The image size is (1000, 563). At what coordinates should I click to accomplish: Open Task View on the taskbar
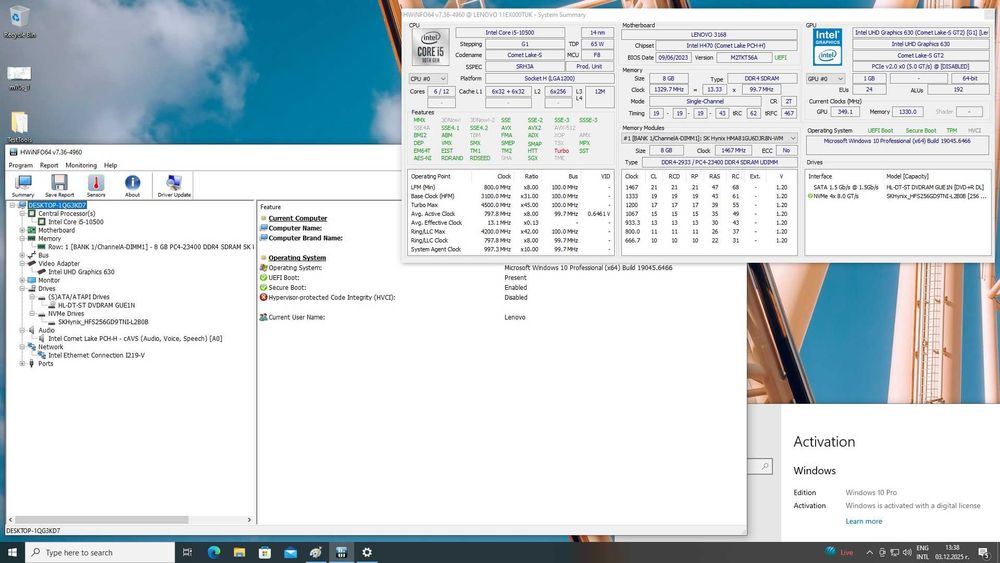(187, 552)
